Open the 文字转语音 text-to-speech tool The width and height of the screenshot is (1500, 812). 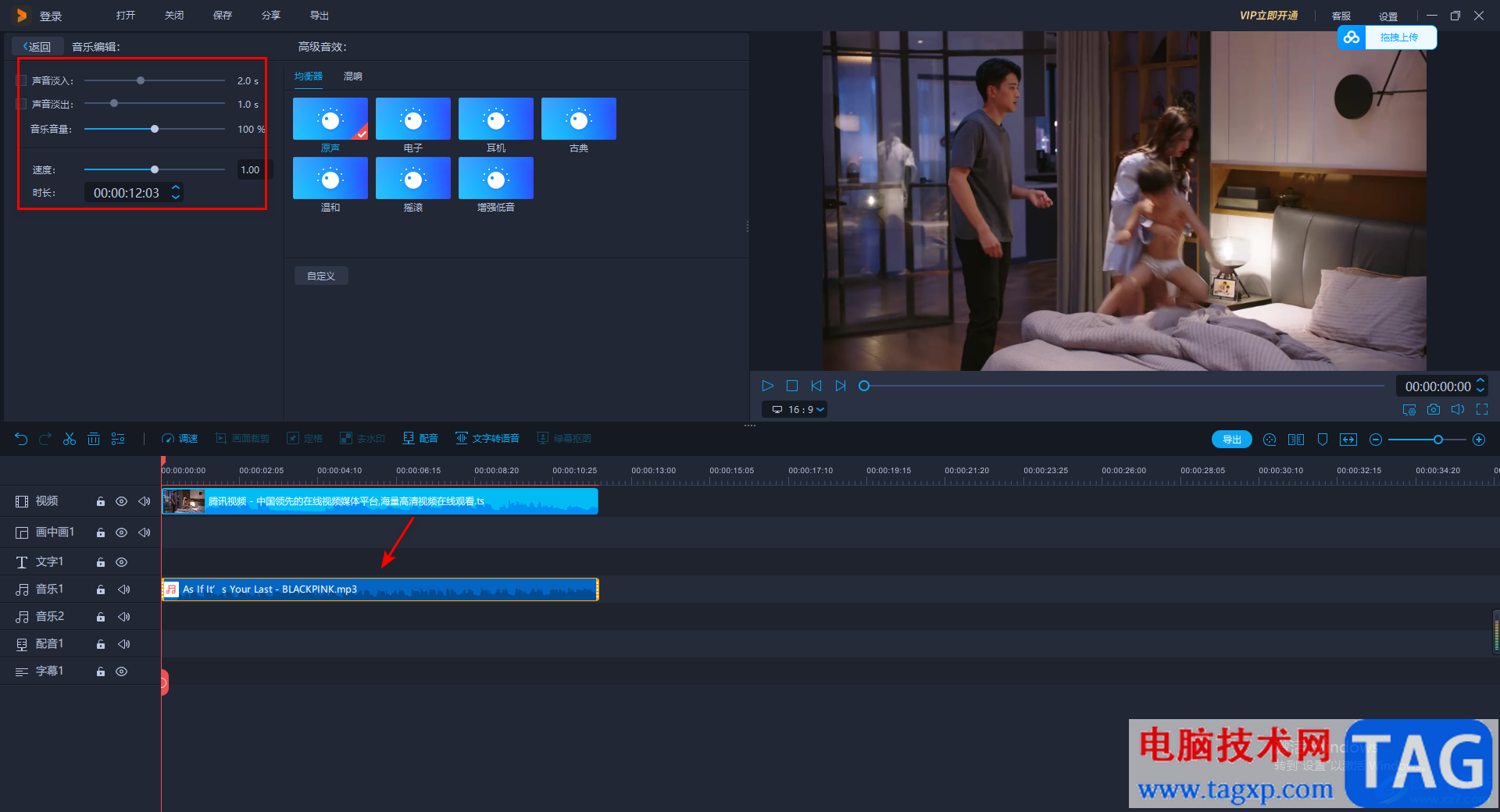[x=487, y=439]
